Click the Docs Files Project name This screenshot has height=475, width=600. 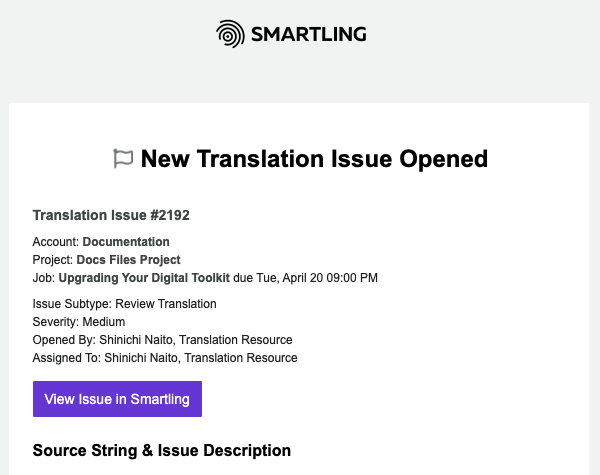[x=128, y=260]
